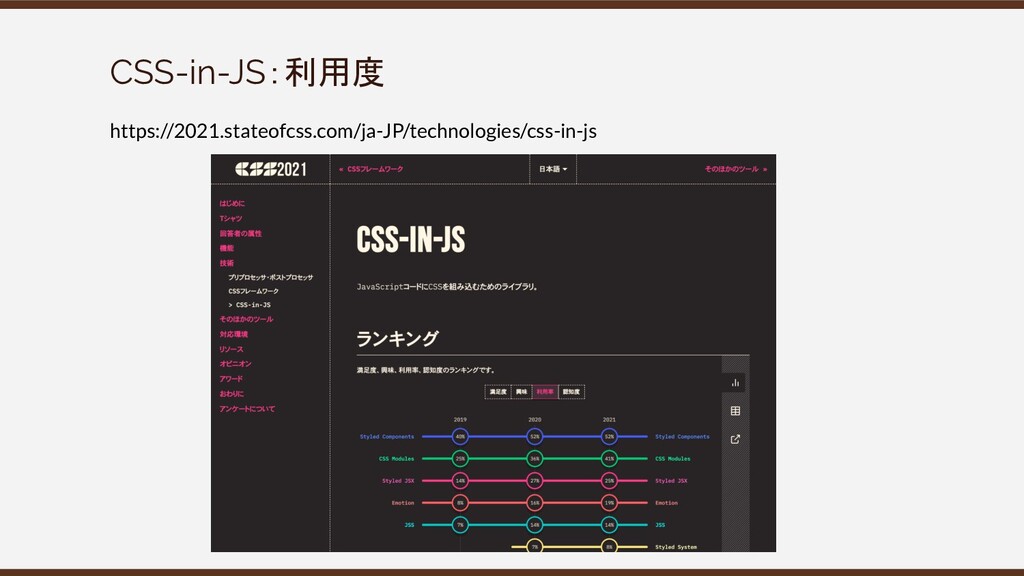Click Styled Components 2020 data point
The height and width of the screenshot is (576, 1024).
point(535,436)
